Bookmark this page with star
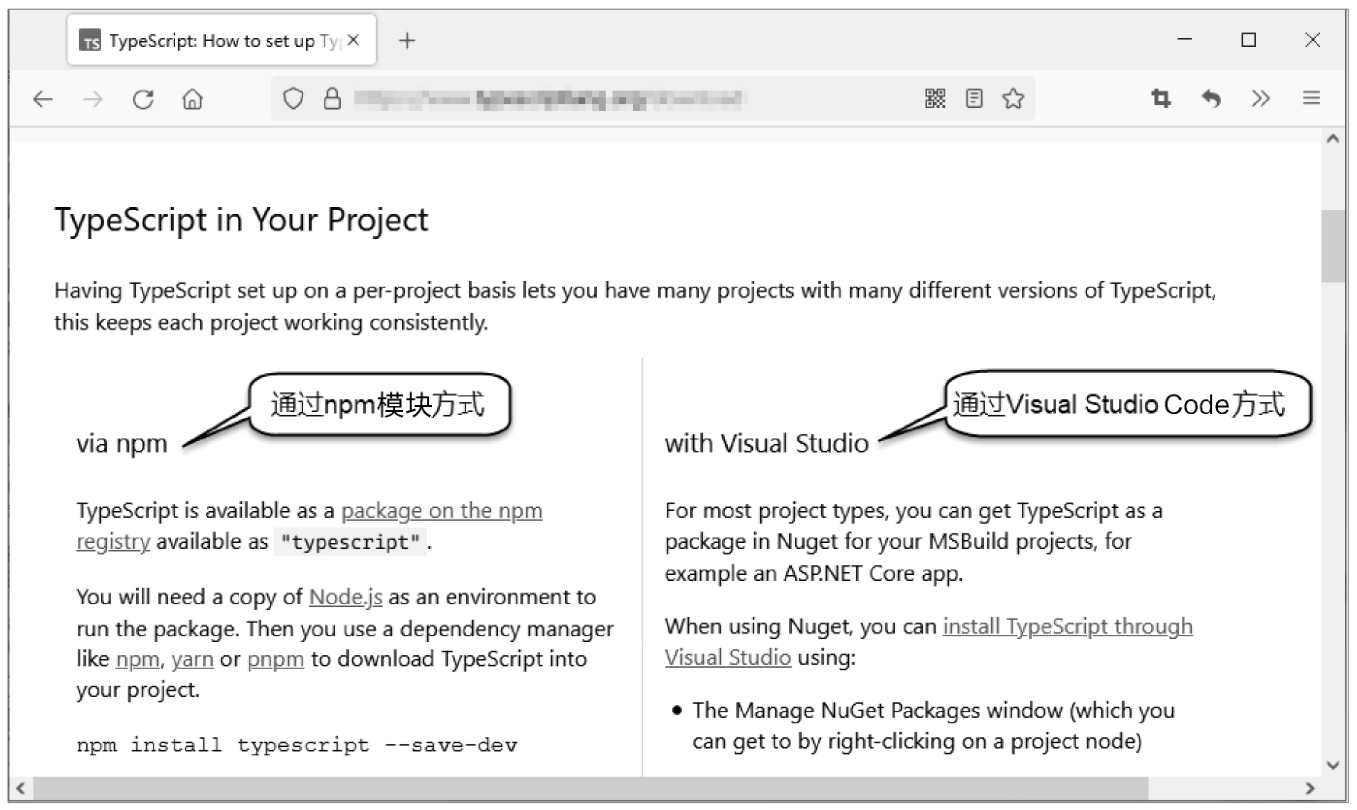Screen dimensions: 1357x810 [x=1014, y=98]
